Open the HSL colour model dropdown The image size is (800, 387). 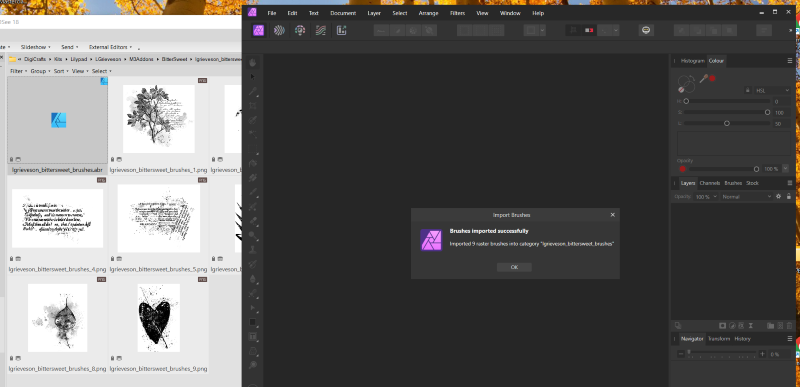pos(772,90)
